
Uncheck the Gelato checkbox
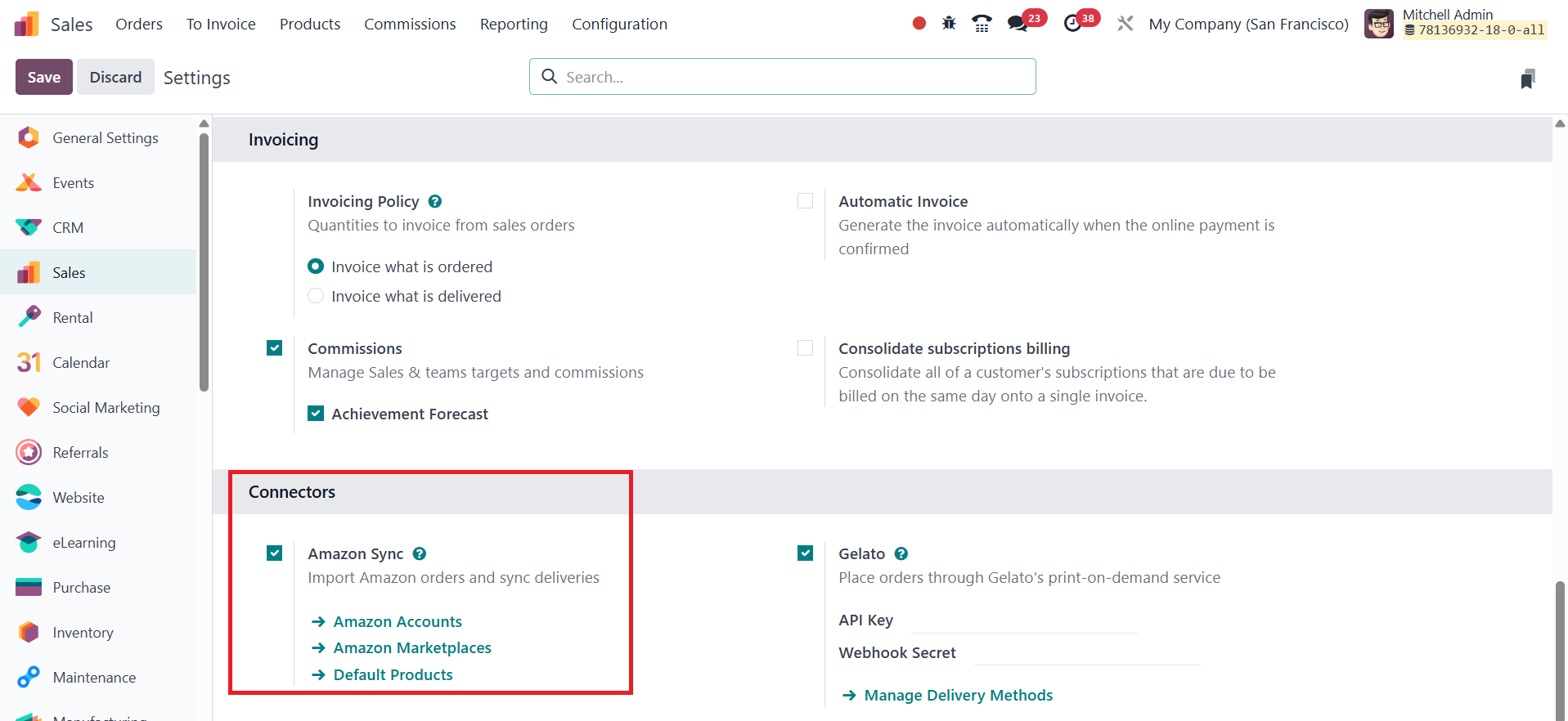(806, 553)
